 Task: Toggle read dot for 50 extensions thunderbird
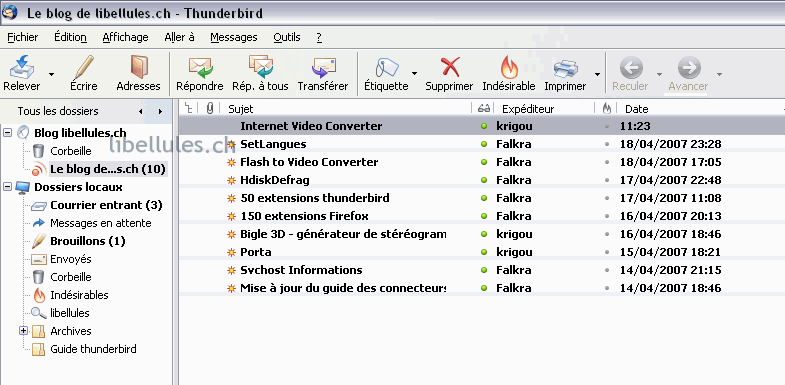[484, 198]
